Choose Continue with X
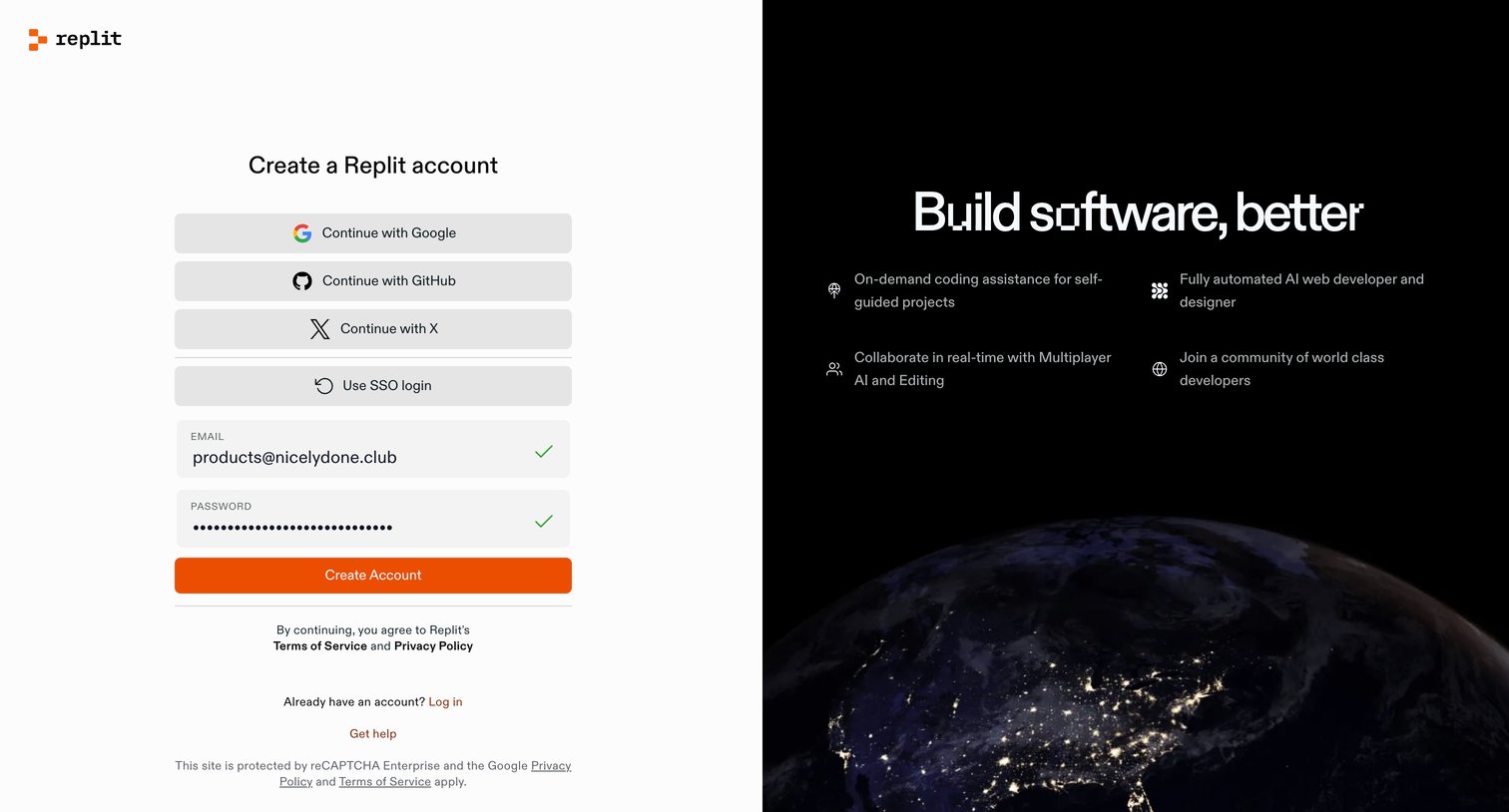 (373, 329)
